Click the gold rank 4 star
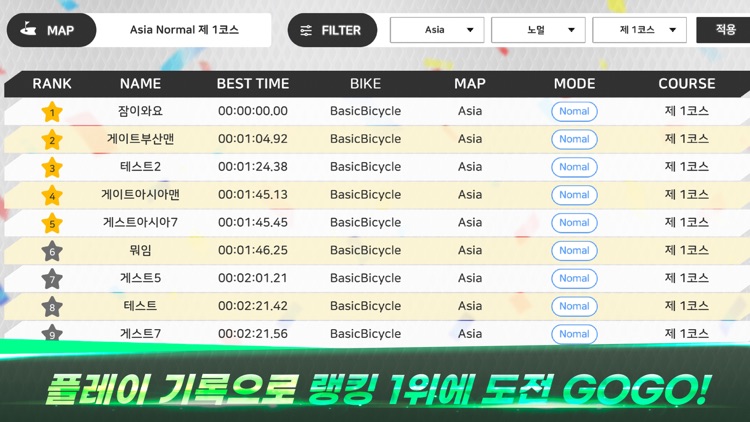The image size is (750, 422). point(52,196)
